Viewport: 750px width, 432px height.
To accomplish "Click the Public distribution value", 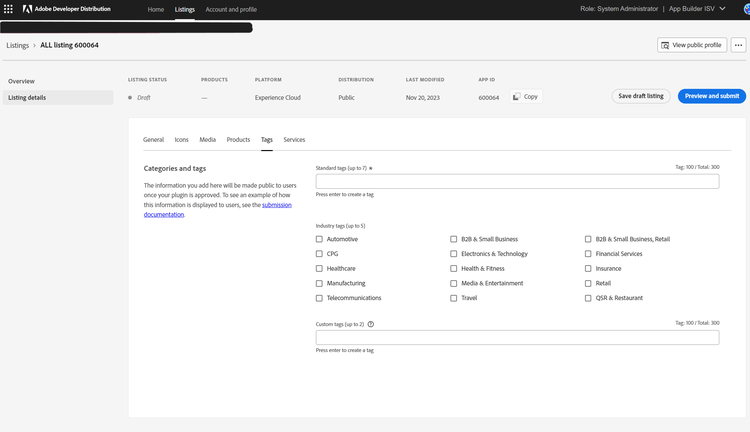I will click(346, 98).
